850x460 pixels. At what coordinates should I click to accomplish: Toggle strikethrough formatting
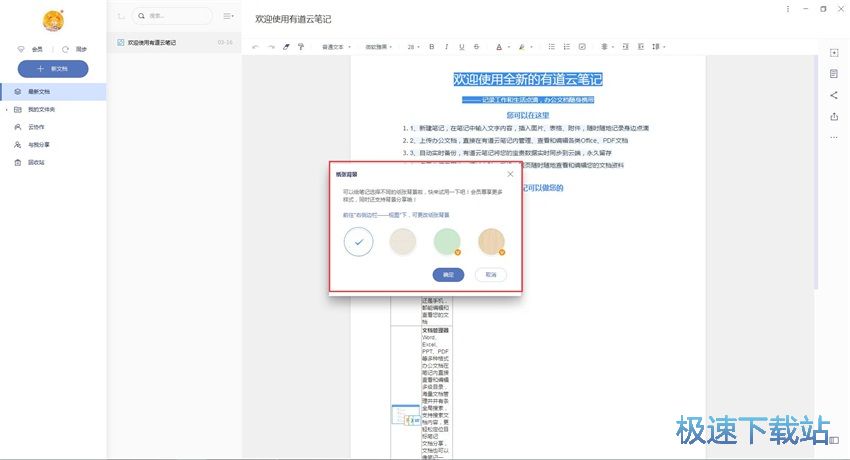pos(476,47)
